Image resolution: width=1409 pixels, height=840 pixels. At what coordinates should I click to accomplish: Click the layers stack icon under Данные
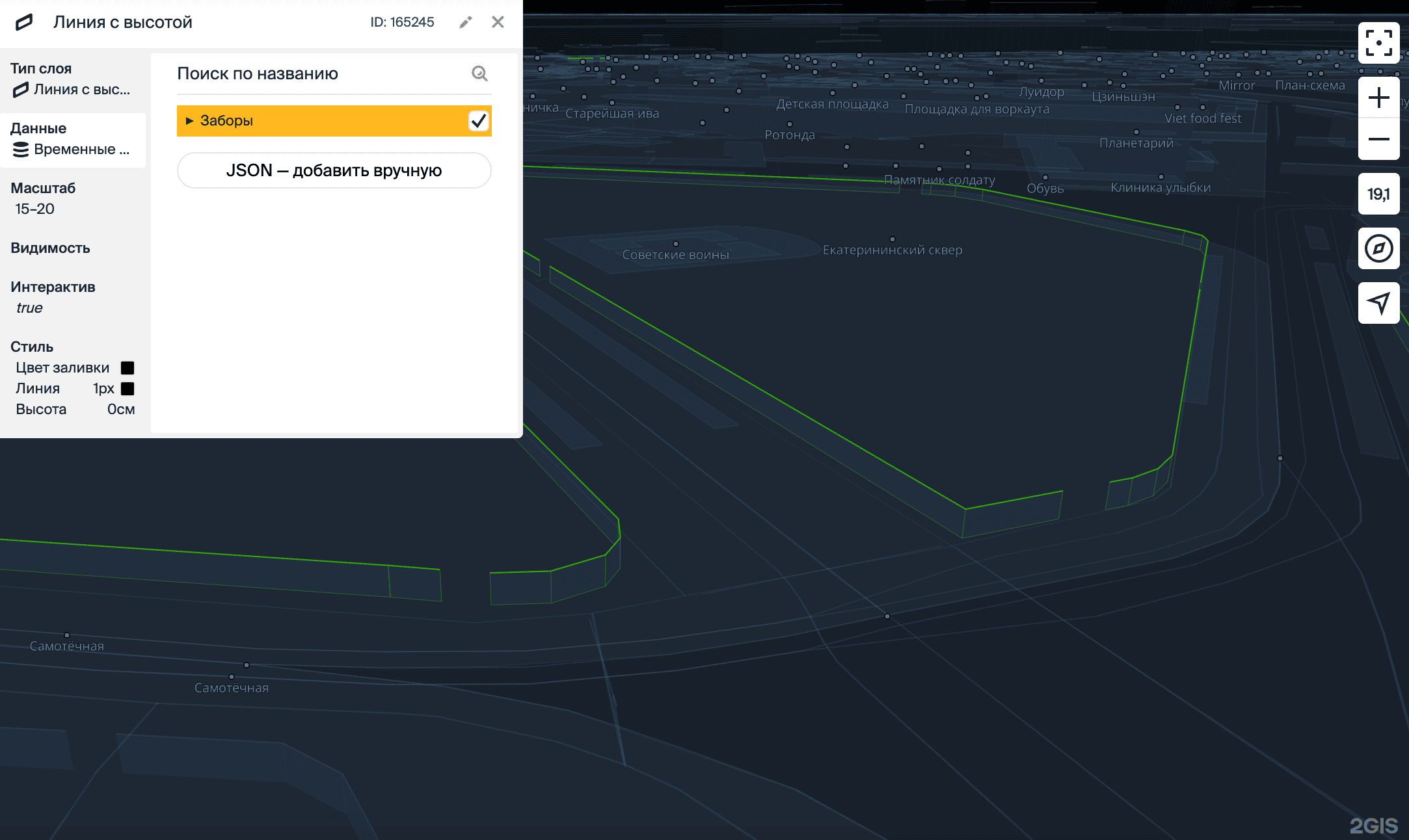click(x=21, y=150)
